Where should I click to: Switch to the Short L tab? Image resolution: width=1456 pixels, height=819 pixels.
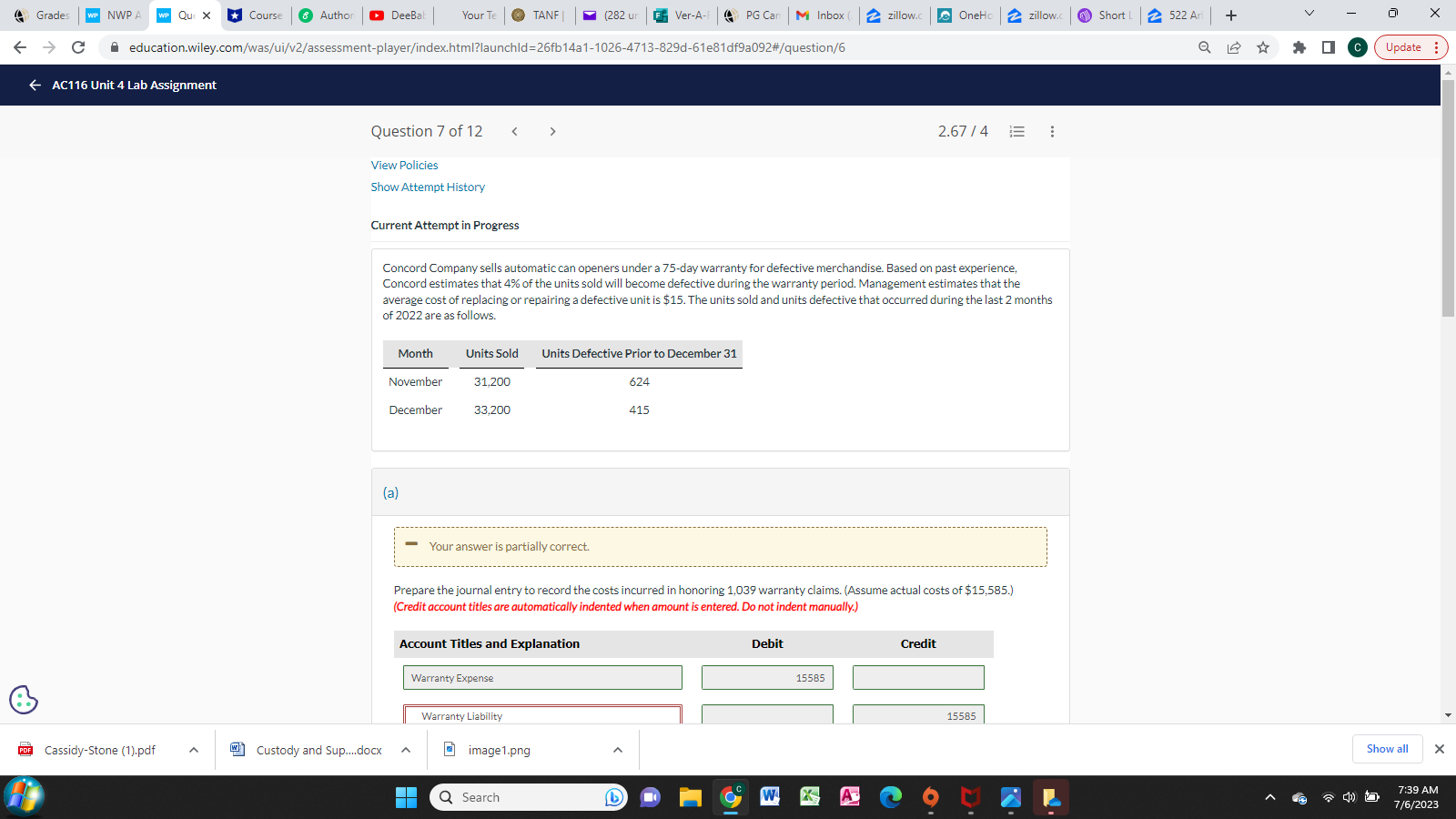pos(1107,15)
